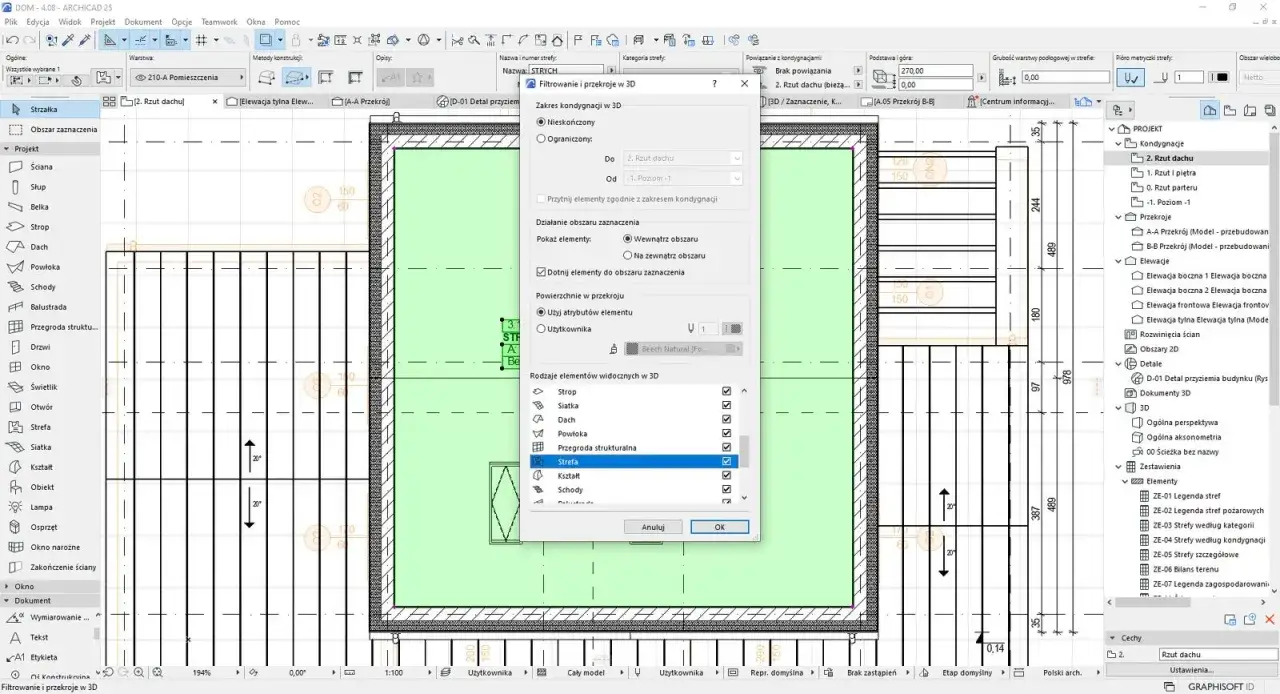Click the scissors trim icon in toolbar
This screenshot has width=1280, height=694.
coord(457,40)
